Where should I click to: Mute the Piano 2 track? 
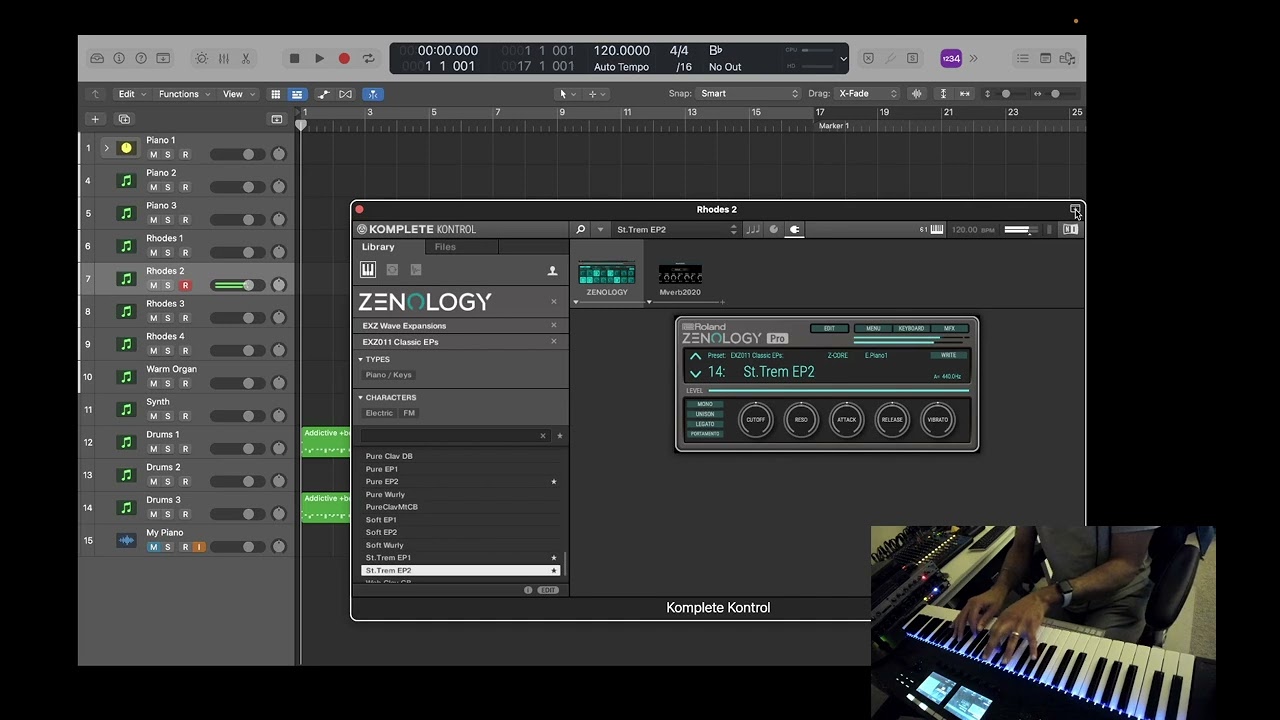point(153,187)
